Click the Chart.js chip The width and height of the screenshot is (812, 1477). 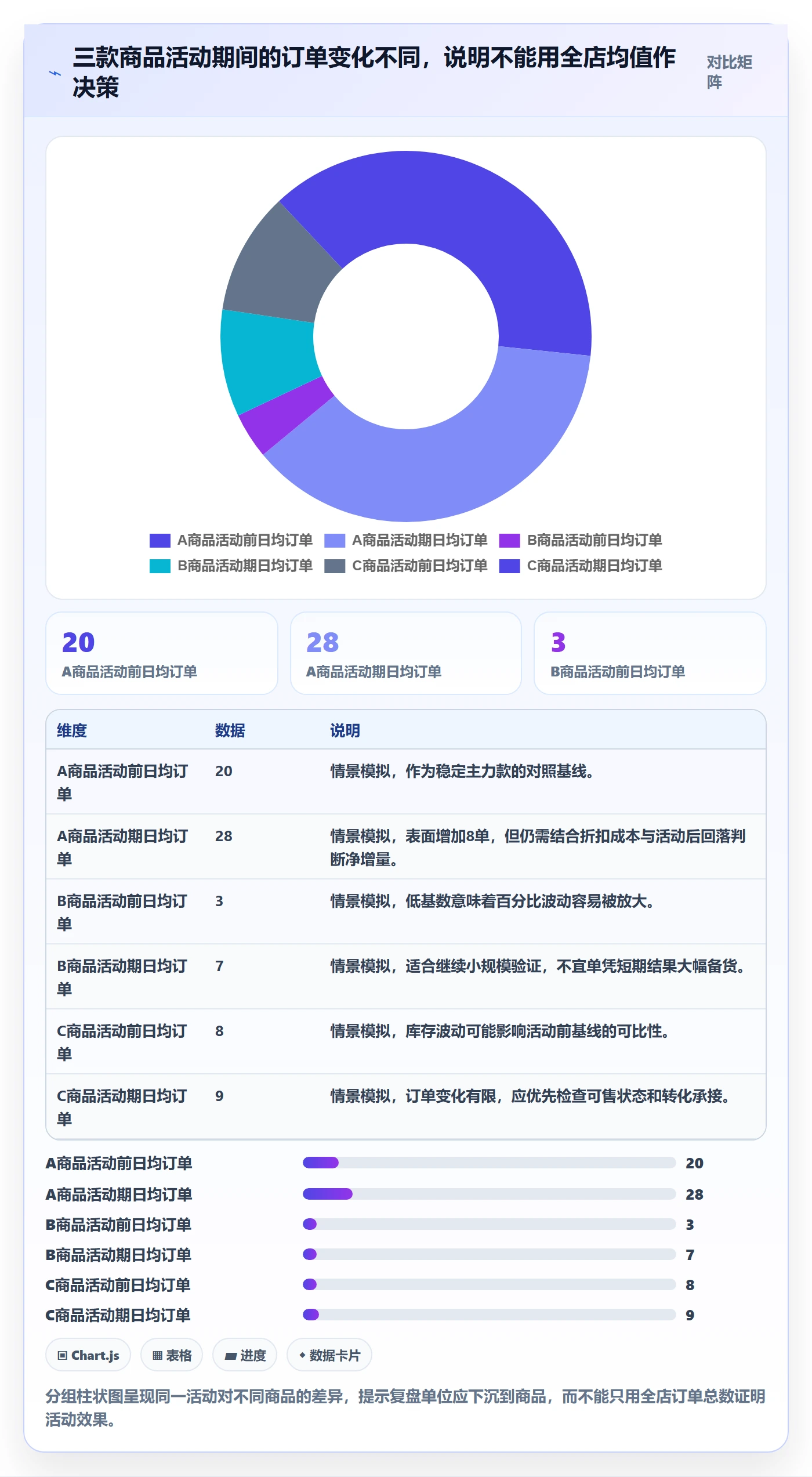pos(88,1355)
